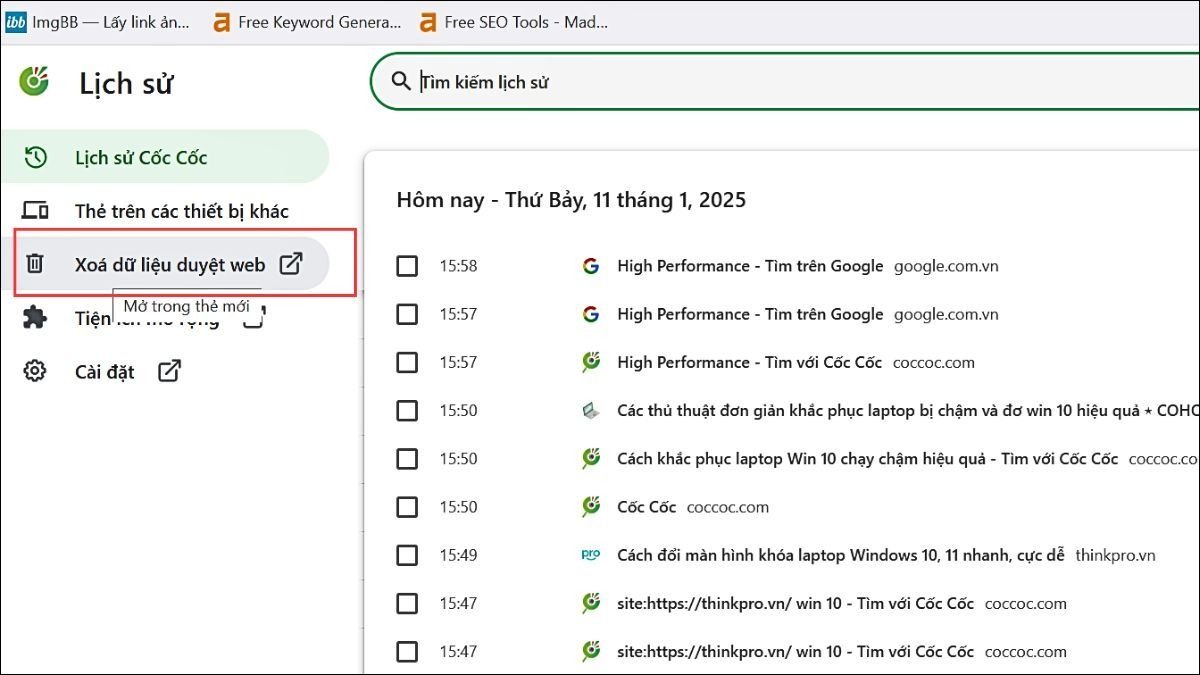Click the Google favicon on the 15:57 google.com.vn entry

(591, 314)
